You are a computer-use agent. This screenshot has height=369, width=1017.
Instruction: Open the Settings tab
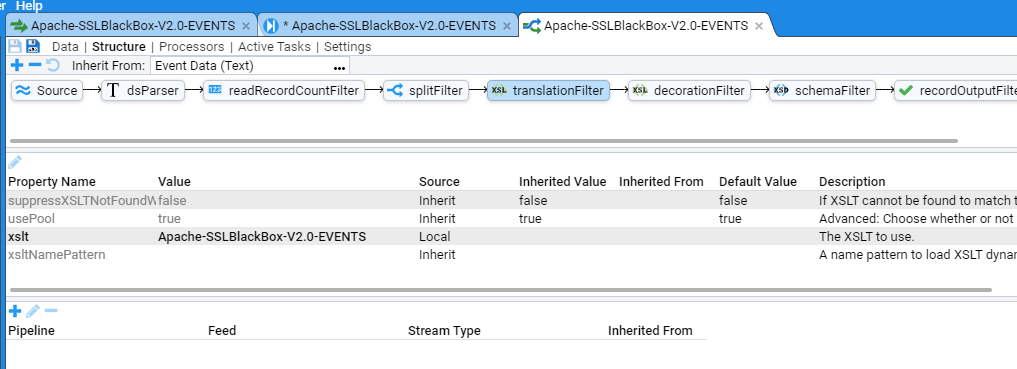348,47
